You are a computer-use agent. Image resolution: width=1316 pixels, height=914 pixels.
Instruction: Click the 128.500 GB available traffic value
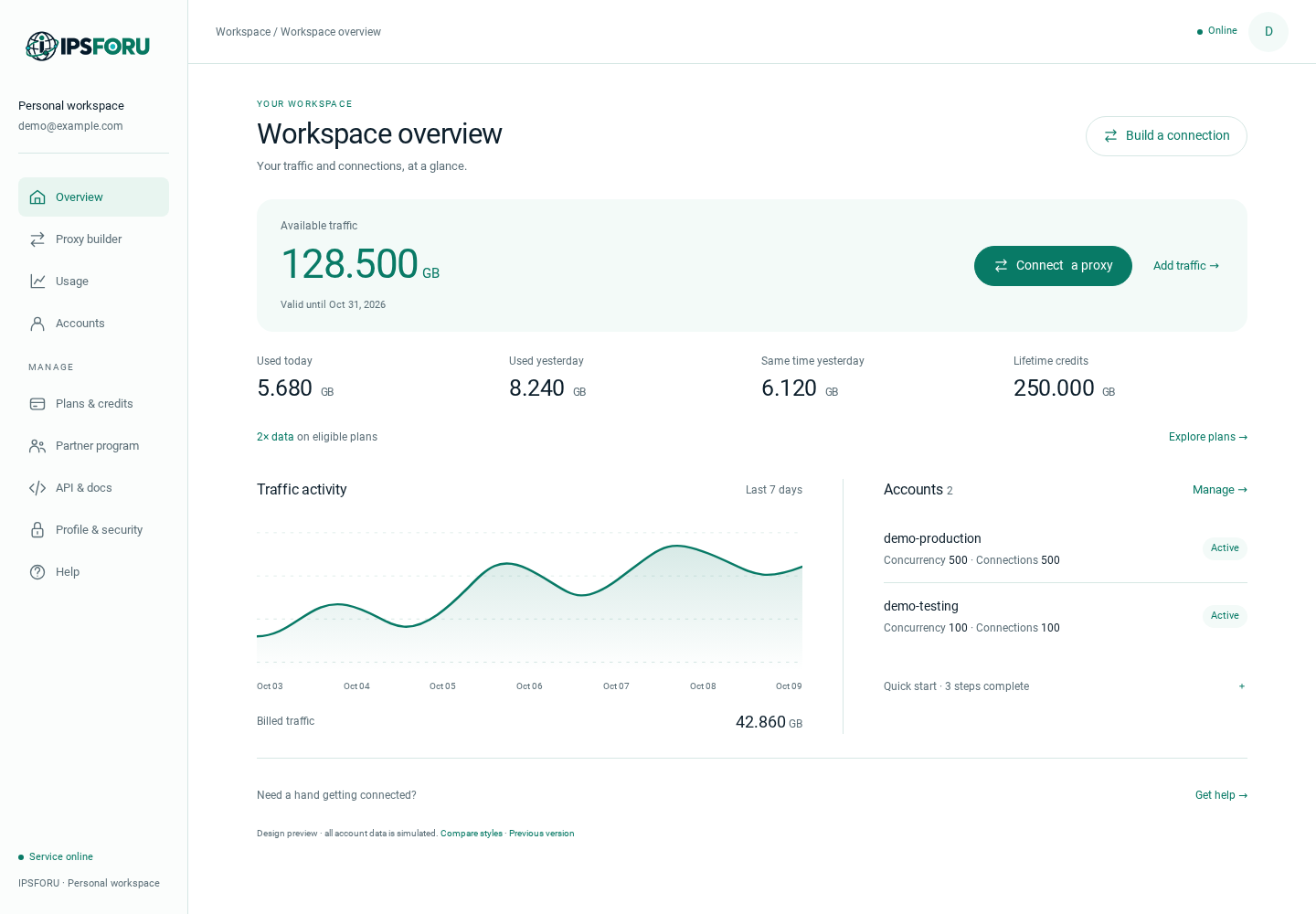click(360, 264)
